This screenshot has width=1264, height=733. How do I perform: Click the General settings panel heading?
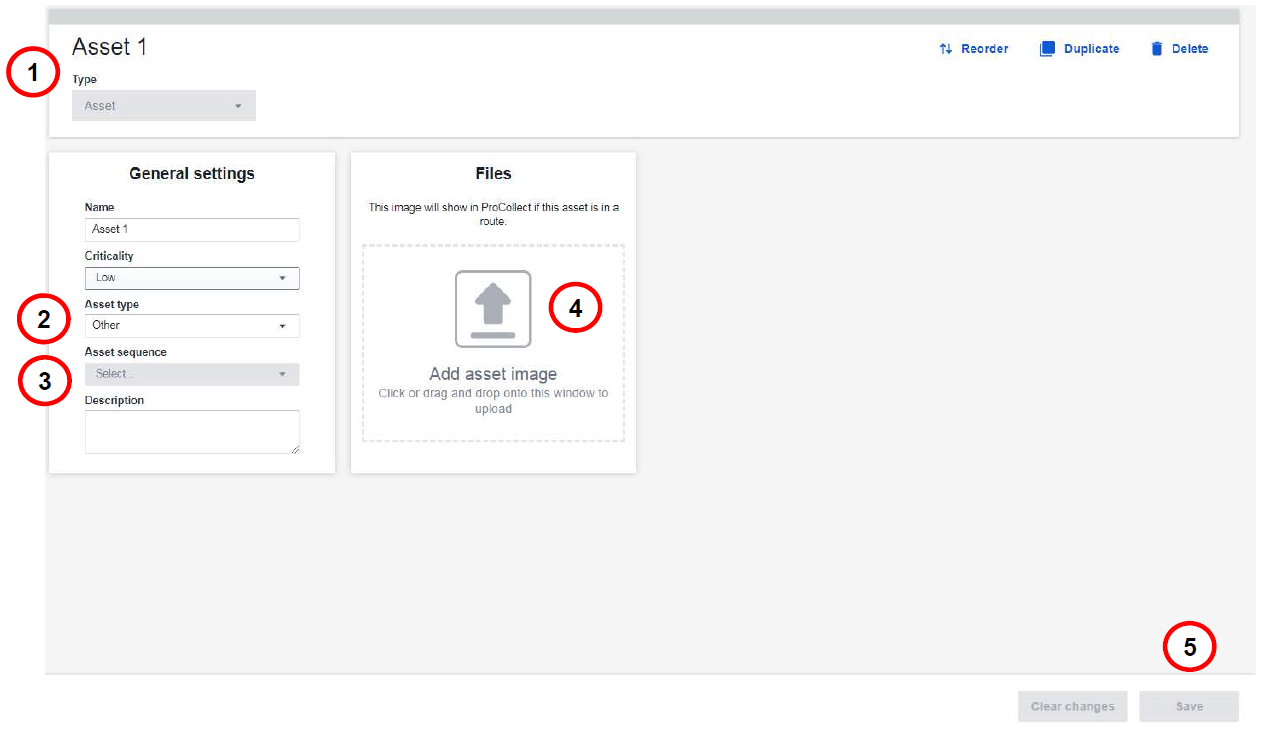192,174
